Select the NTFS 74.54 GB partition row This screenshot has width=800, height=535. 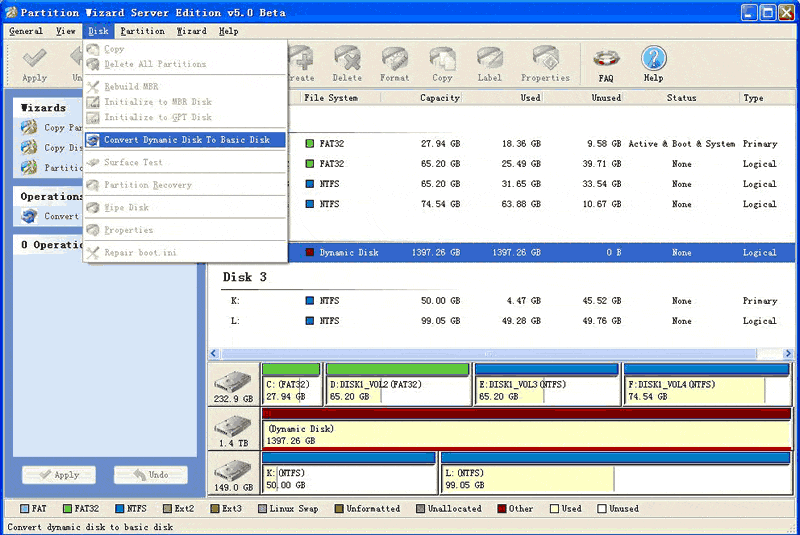pyautogui.click(x=541, y=204)
